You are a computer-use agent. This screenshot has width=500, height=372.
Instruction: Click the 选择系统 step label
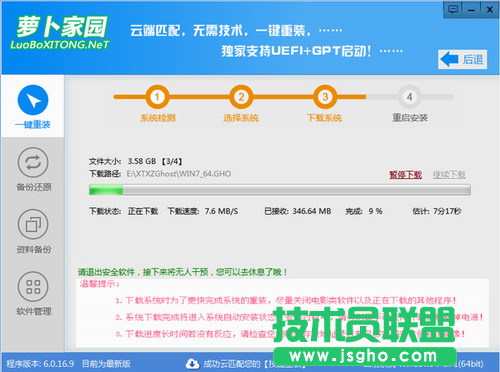coord(241,118)
